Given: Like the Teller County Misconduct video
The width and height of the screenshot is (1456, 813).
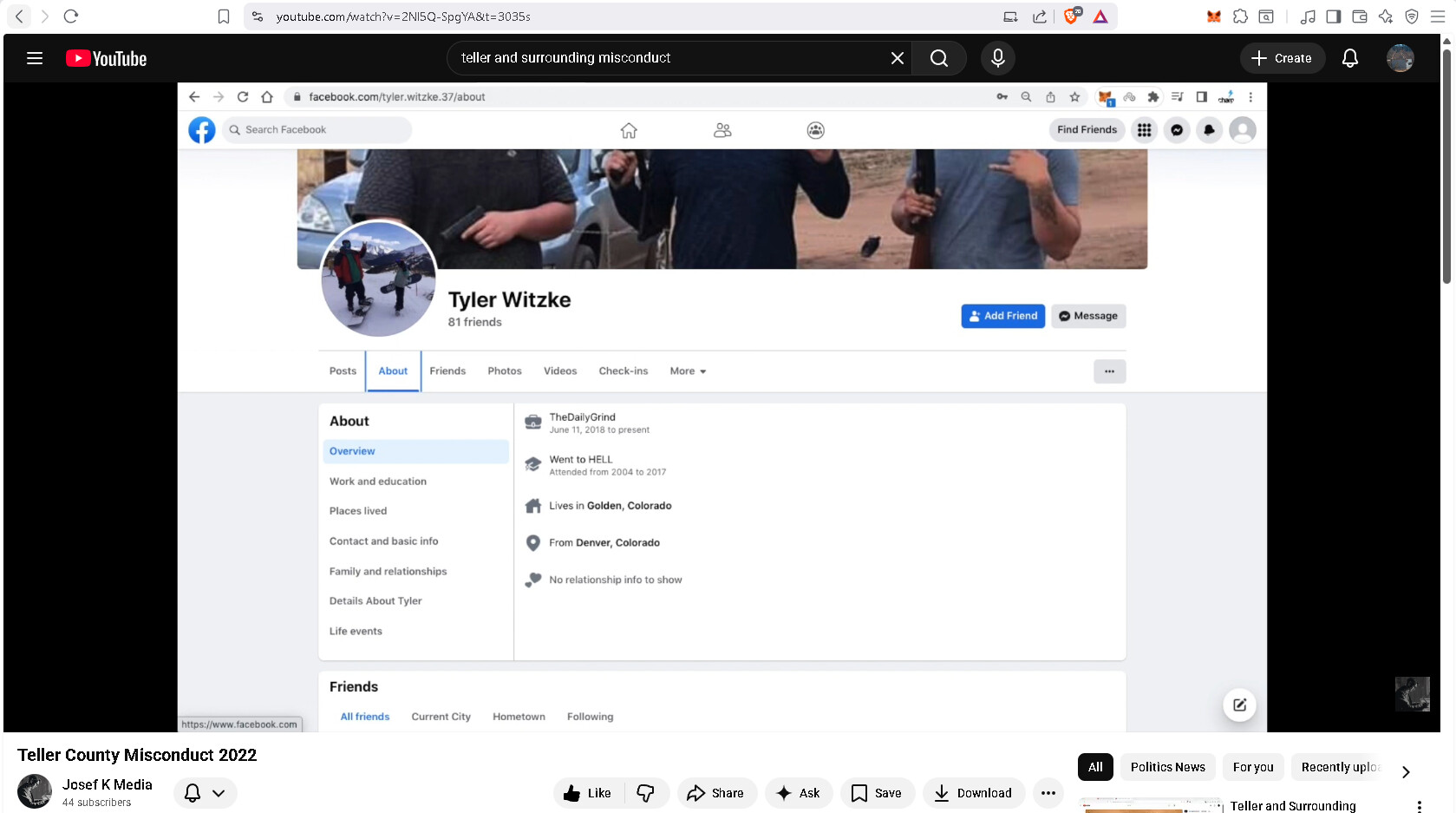Looking at the screenshot, I should coord(588,793).
